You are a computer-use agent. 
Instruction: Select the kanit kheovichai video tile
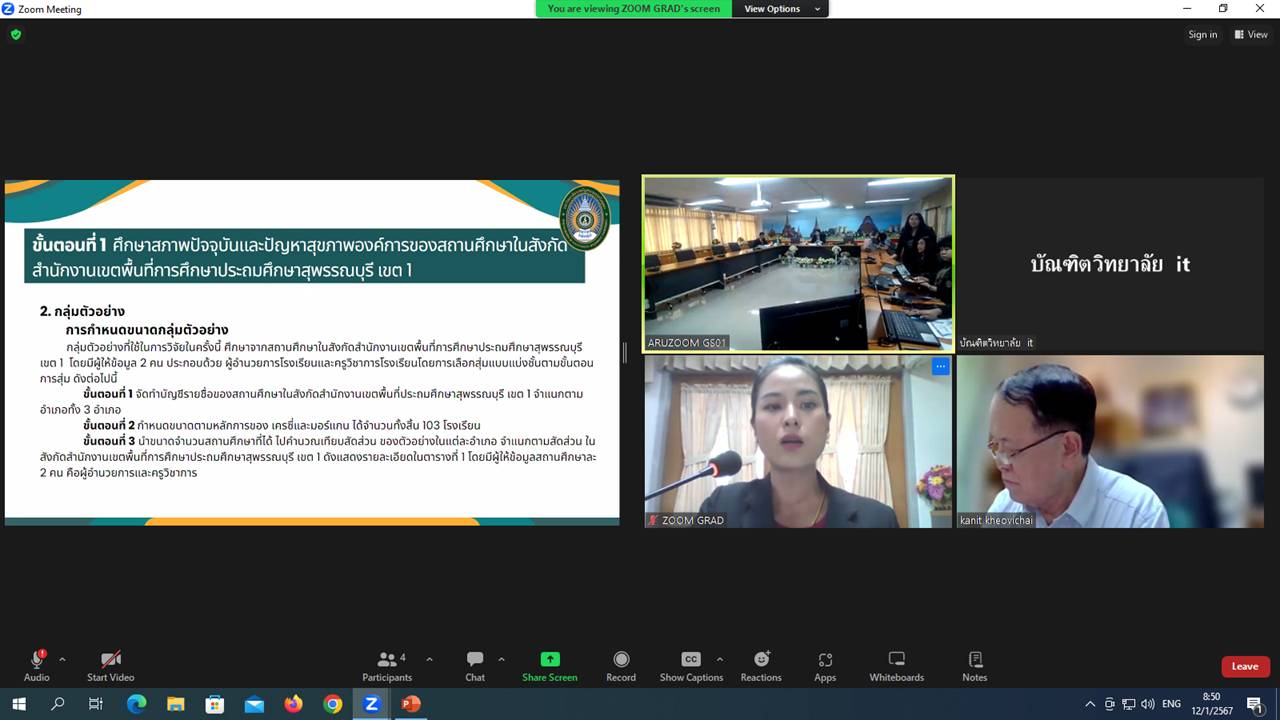point(1110,441)
